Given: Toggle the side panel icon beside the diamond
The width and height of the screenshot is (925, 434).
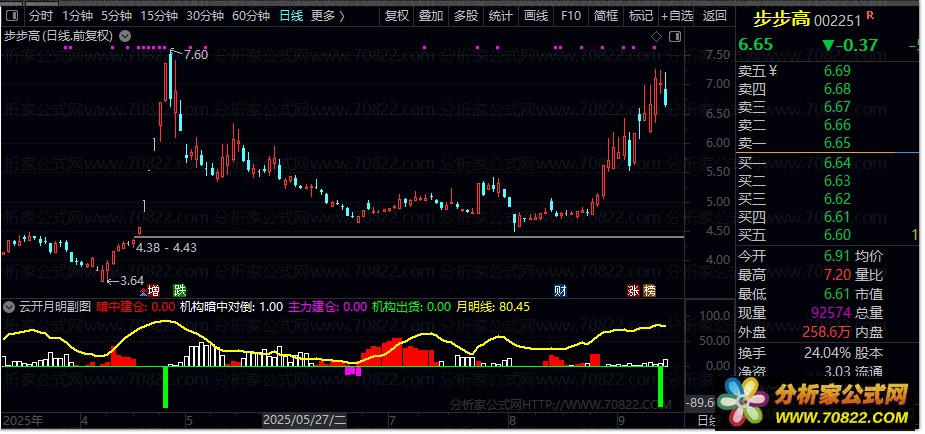Looking at the screenshot, I should pyautogui.click(x=674, y=36).
